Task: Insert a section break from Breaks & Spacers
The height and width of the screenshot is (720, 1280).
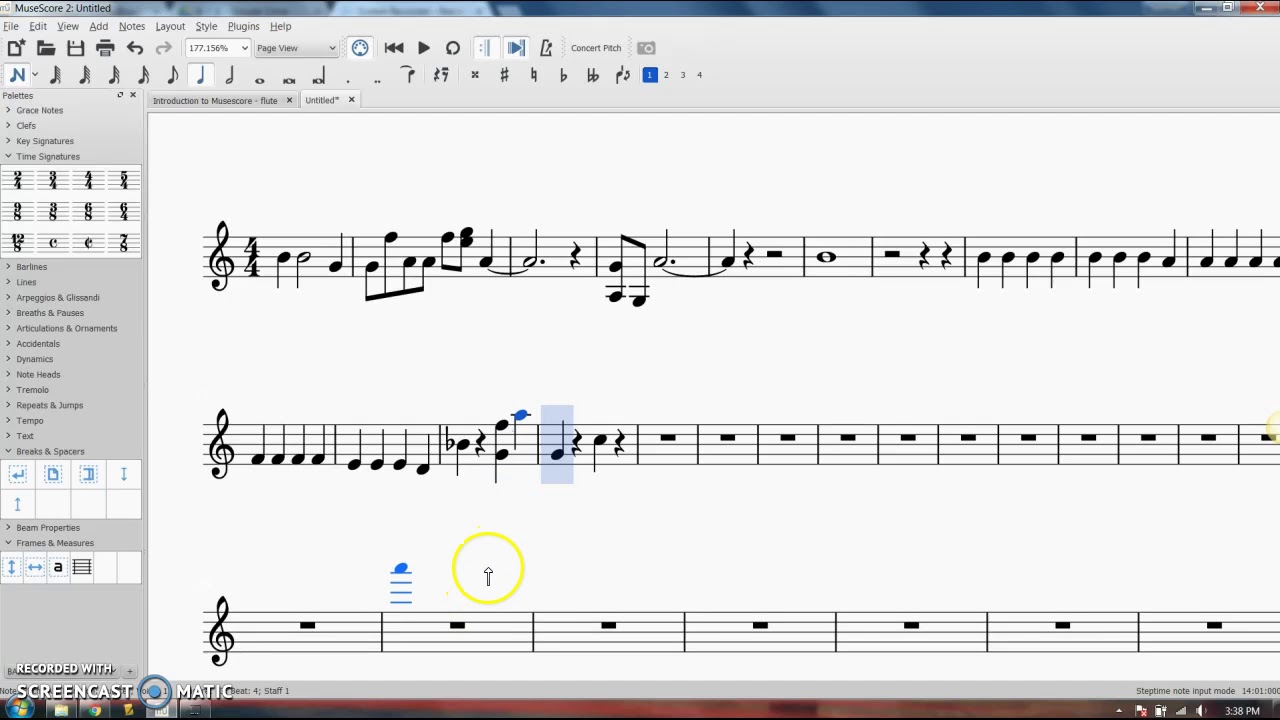Action: (88, 475)
